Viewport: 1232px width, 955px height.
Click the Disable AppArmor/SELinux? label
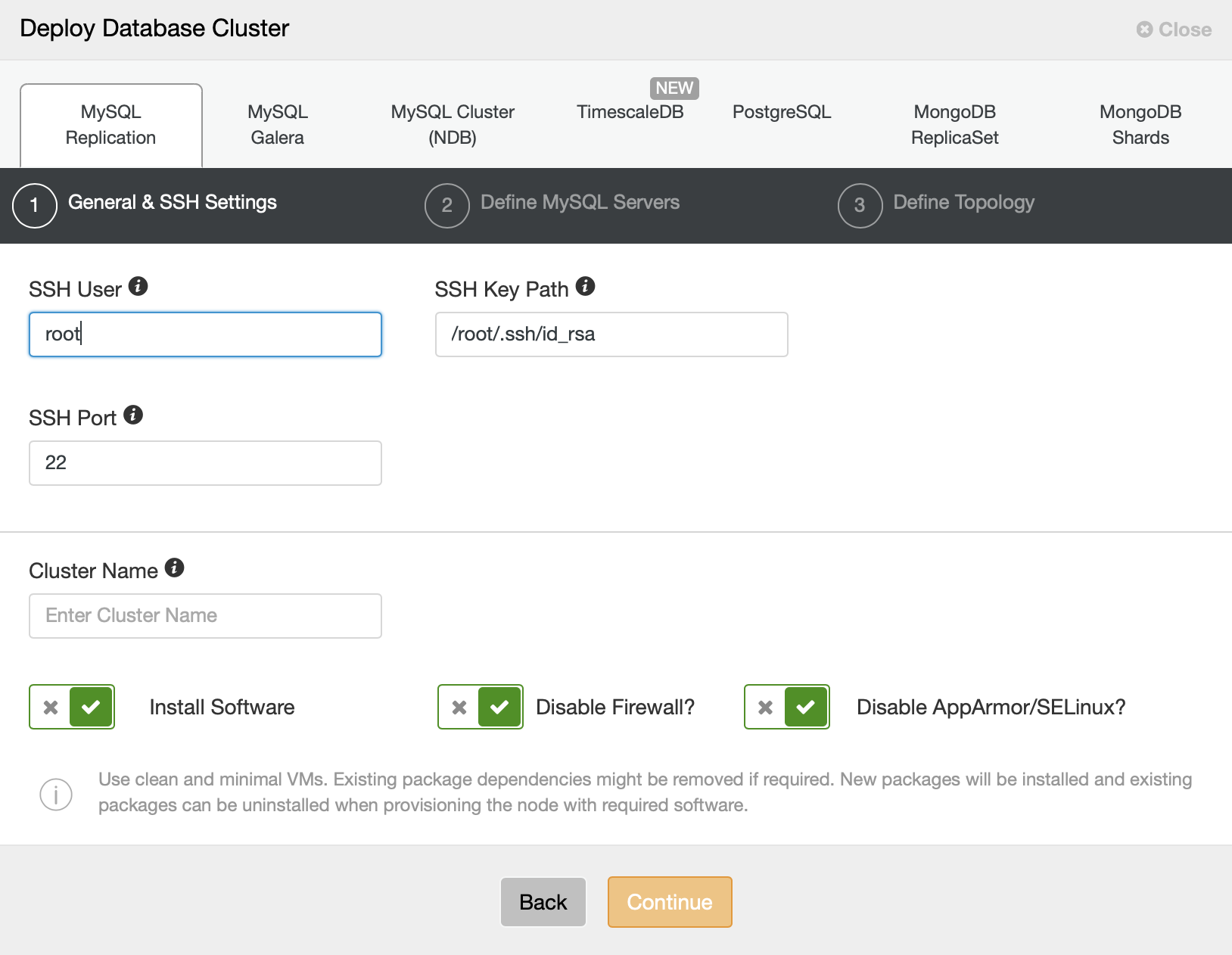tap(991, 707)
